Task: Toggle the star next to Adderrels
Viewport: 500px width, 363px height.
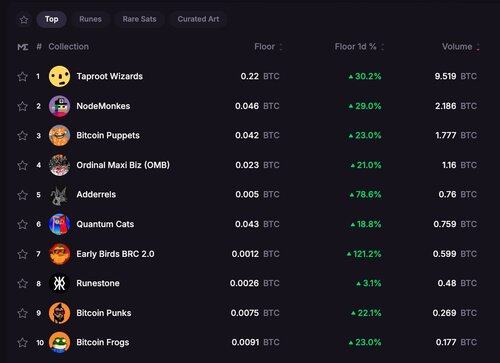Action: [x=22, y=195]
